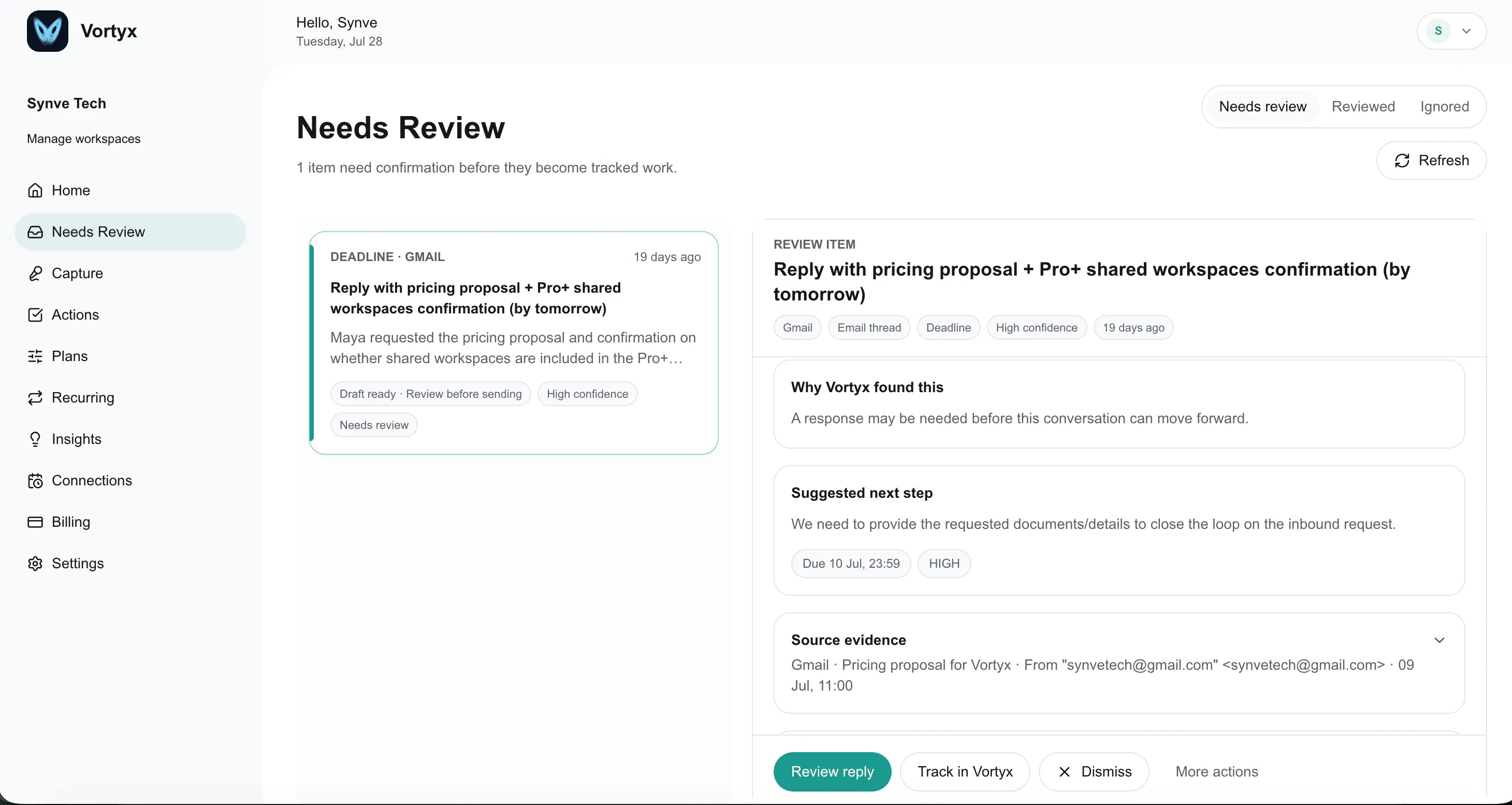1512x805 pixels.
Task: Click the Why Vortyx found this heading
Action: point(867,387)
